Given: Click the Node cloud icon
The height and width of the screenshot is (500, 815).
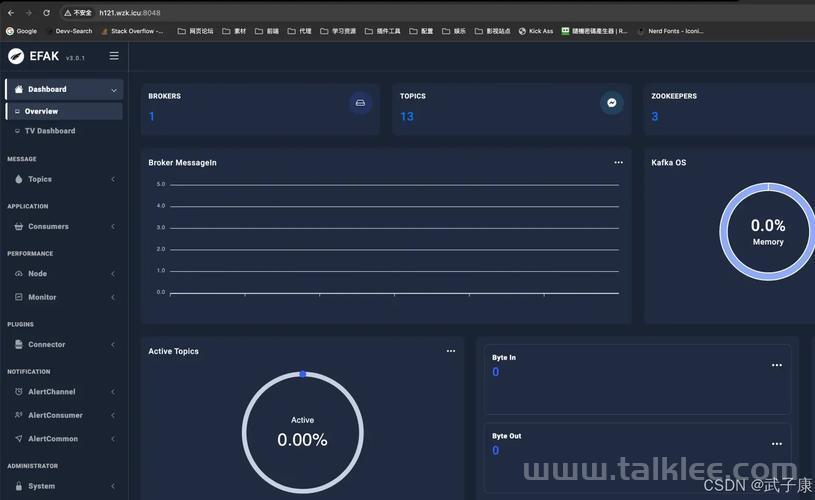Looking at the screenshot, I should point(19,274).
